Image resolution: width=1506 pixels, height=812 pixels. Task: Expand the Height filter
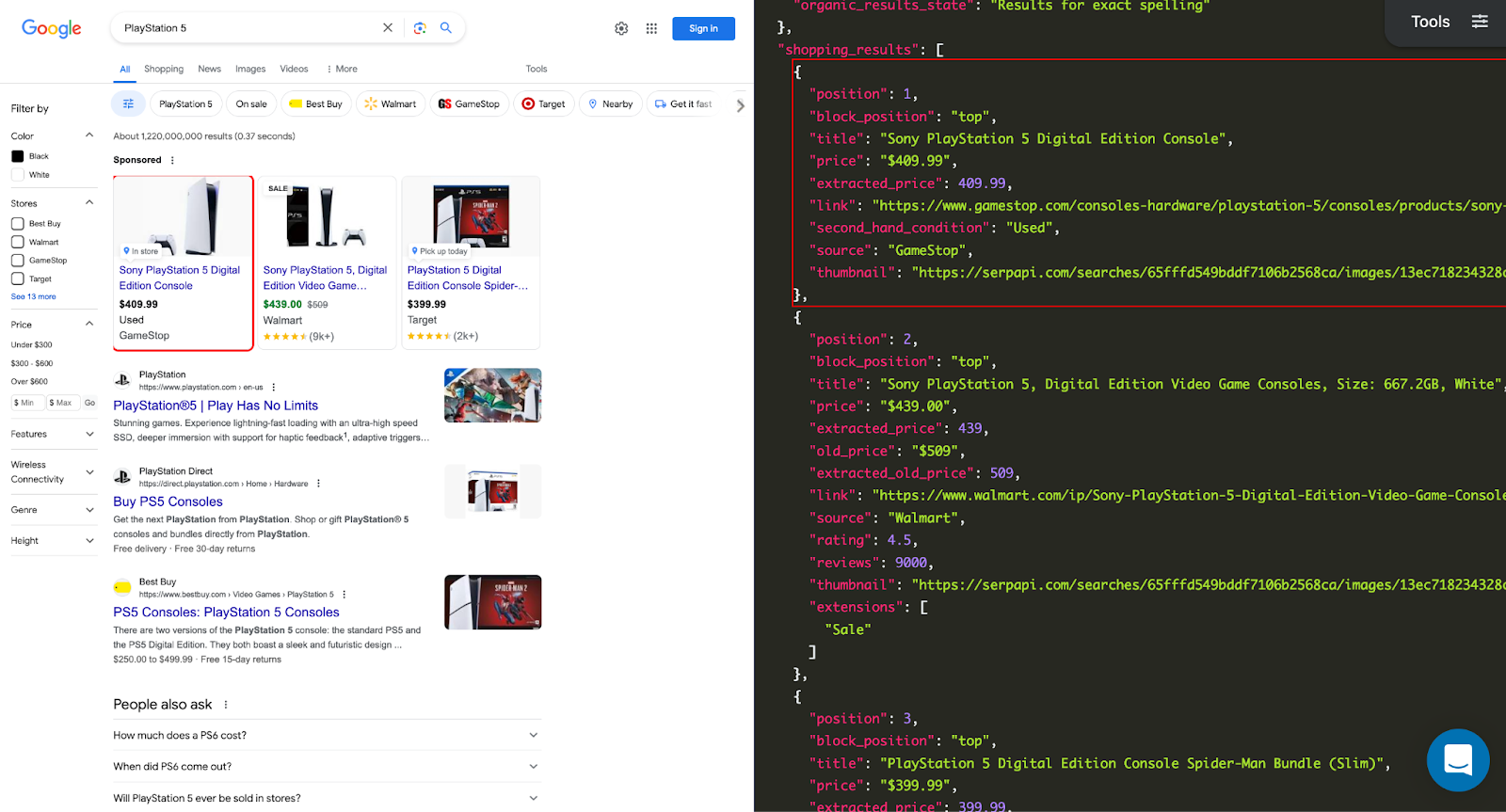click(89, 541)
